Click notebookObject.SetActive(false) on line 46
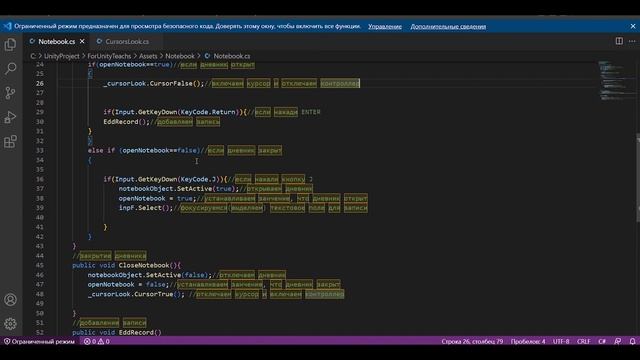The height and width of the screenshot is (360, 640). pos(149,275)
